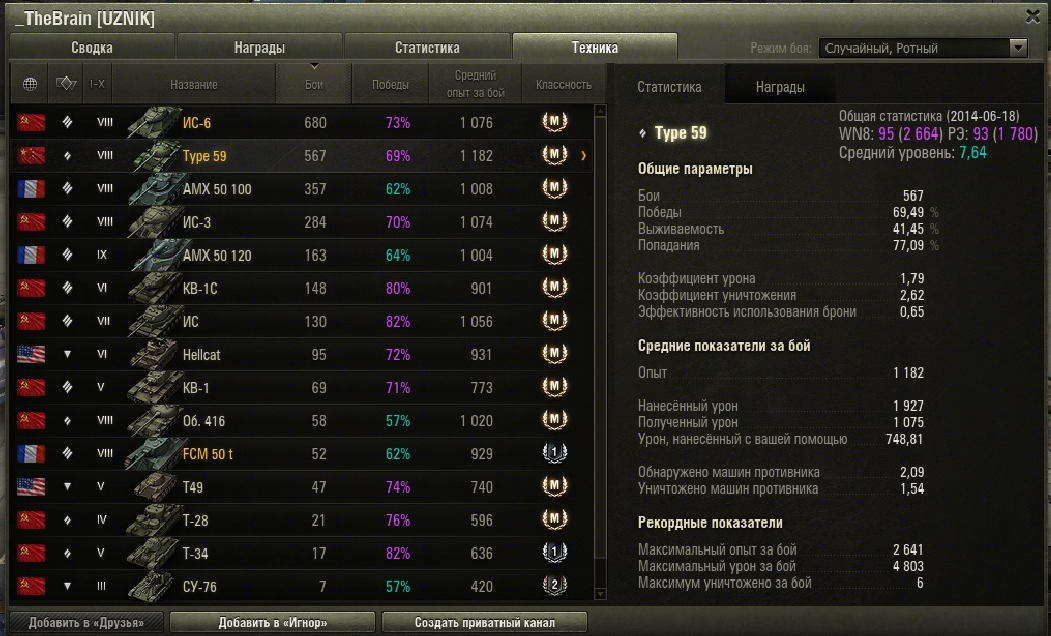This screenshot has height=636, width=1051.
Task: Click Создать приватный канал button
Action: tap(485, 623)
